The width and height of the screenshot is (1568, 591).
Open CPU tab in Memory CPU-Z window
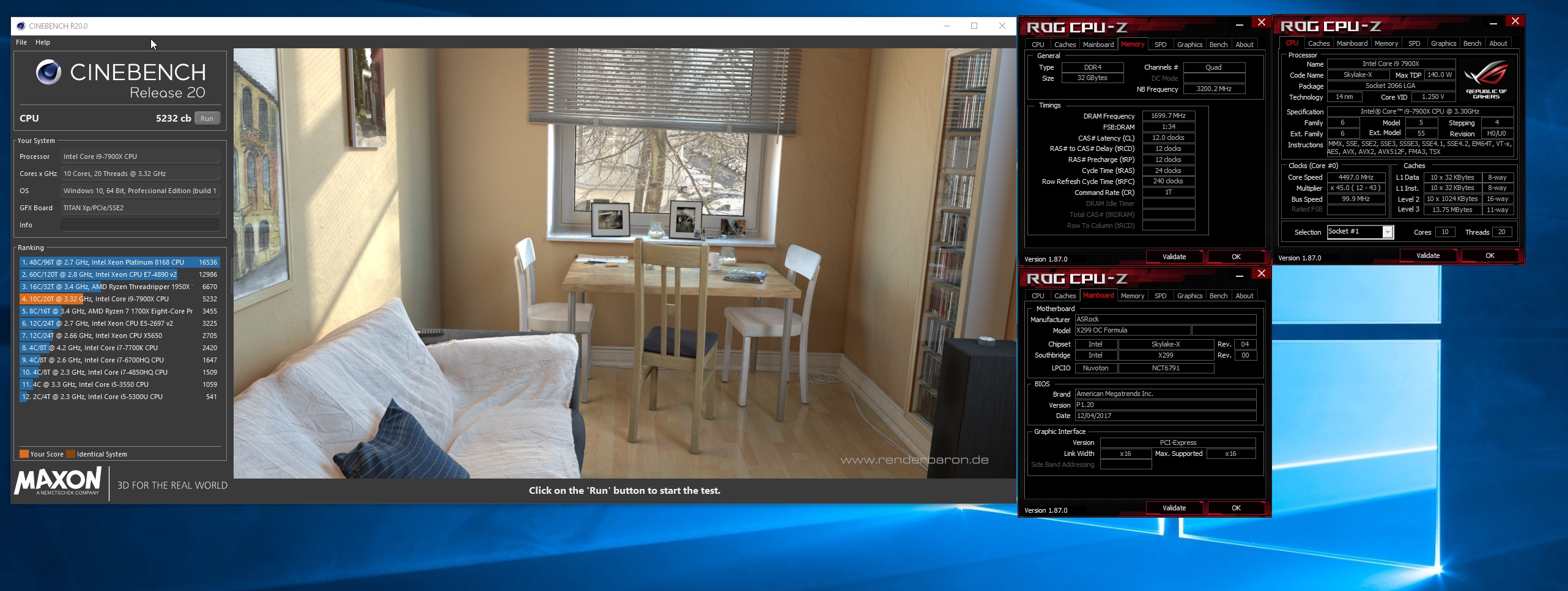coord(1038,45)
